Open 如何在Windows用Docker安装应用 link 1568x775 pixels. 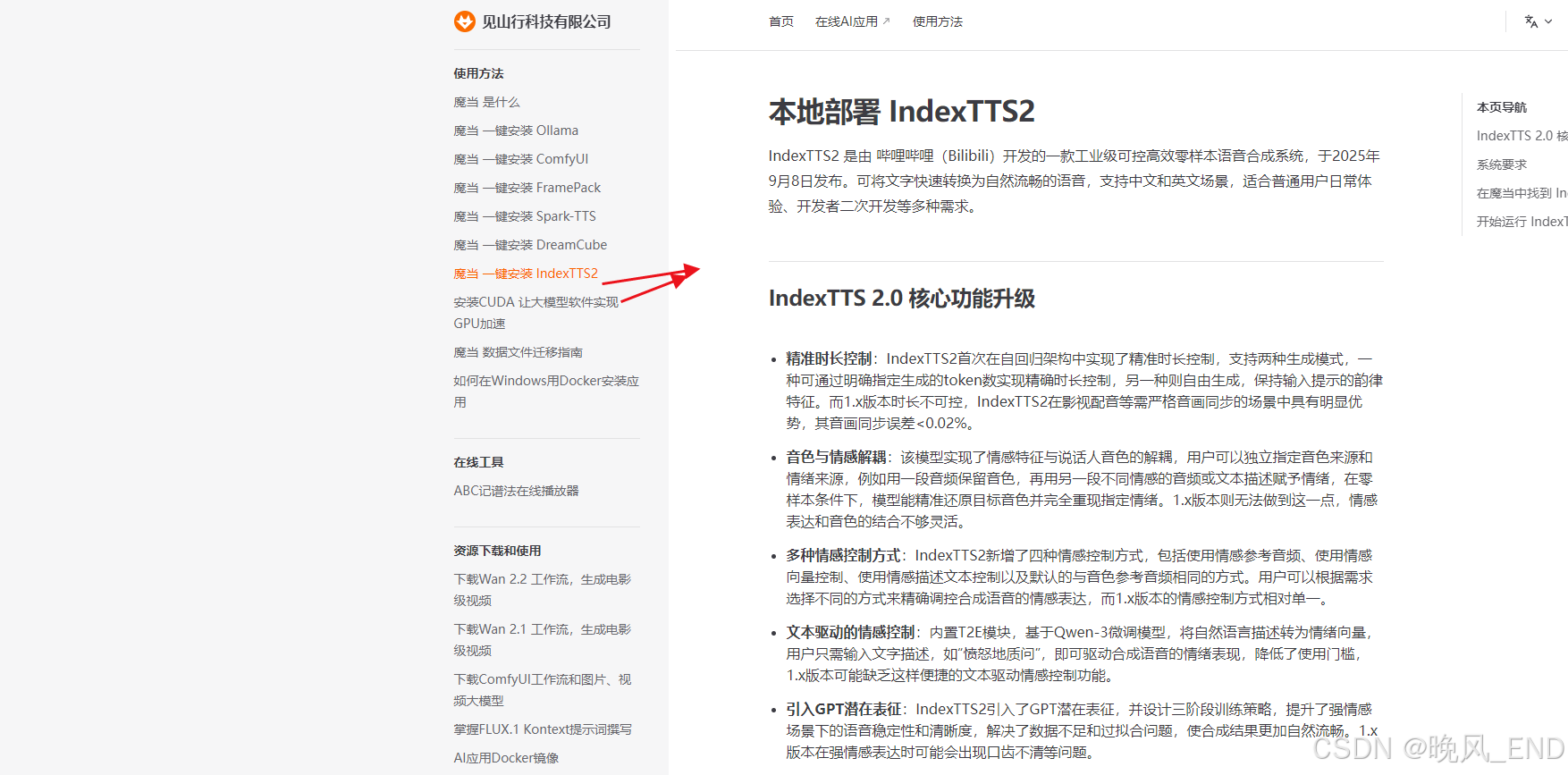546,392
